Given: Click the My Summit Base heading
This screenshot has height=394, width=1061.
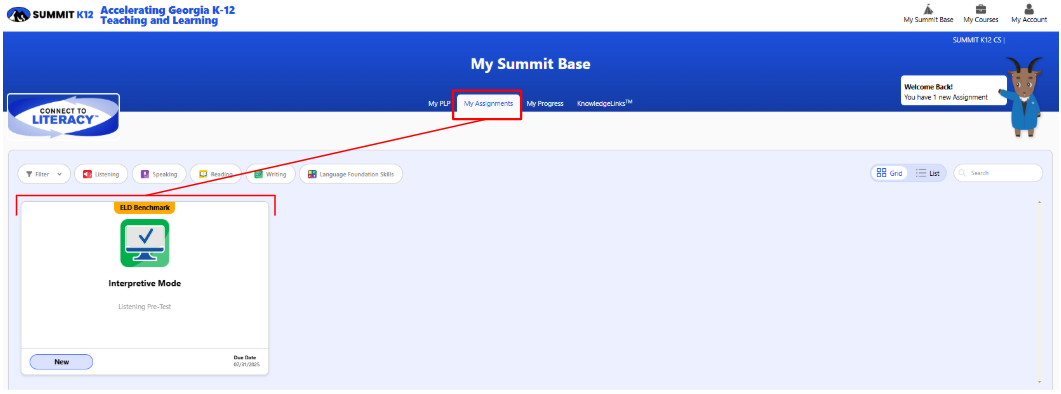Looking at the screenshot, I should click(x=530, y=64).
